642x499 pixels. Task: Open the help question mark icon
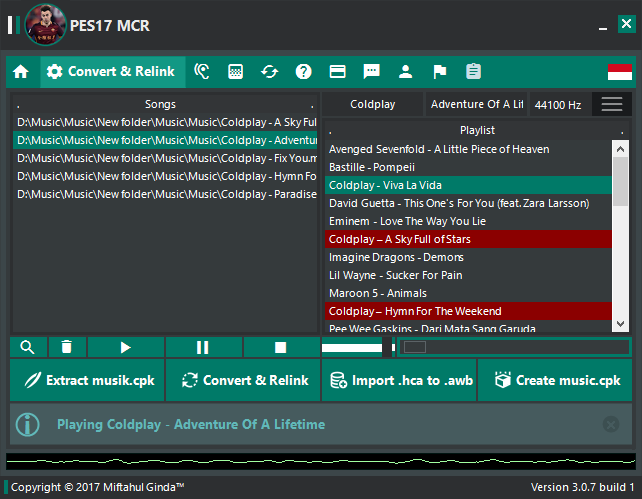[x=303, y=72]
